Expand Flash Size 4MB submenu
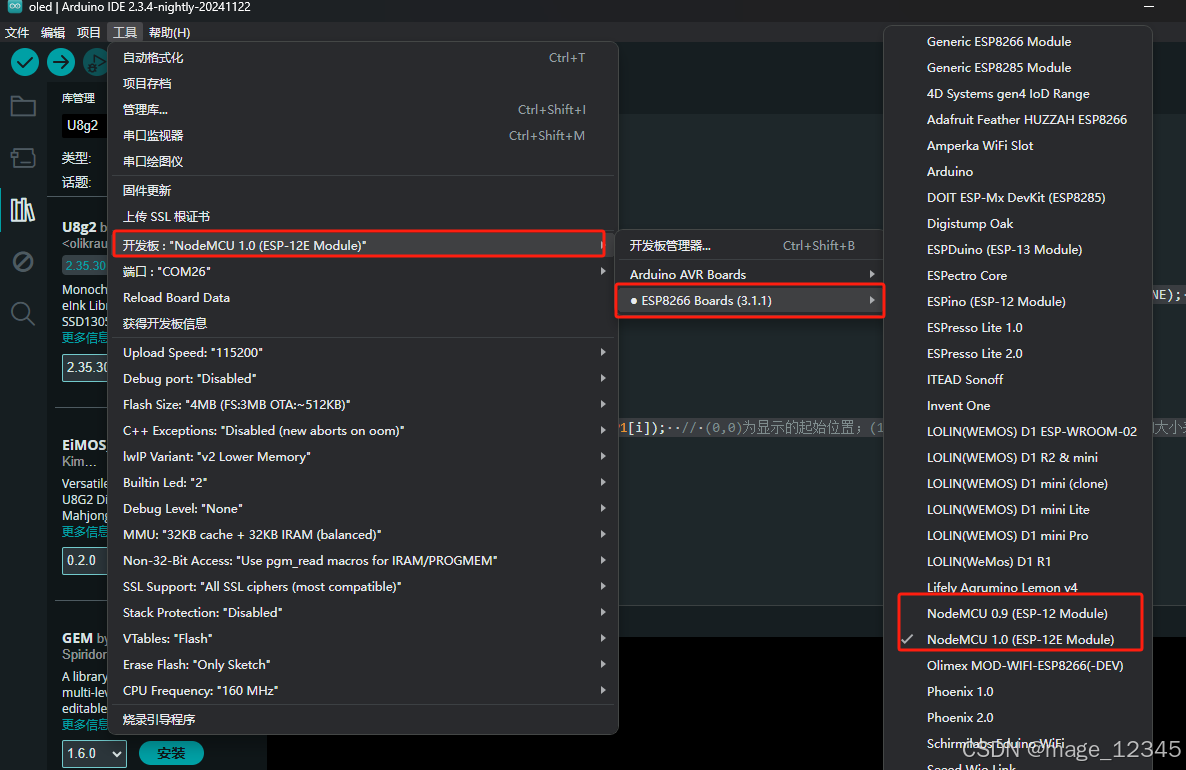Viewport: 1186px width, 770px height. [363, 405]
